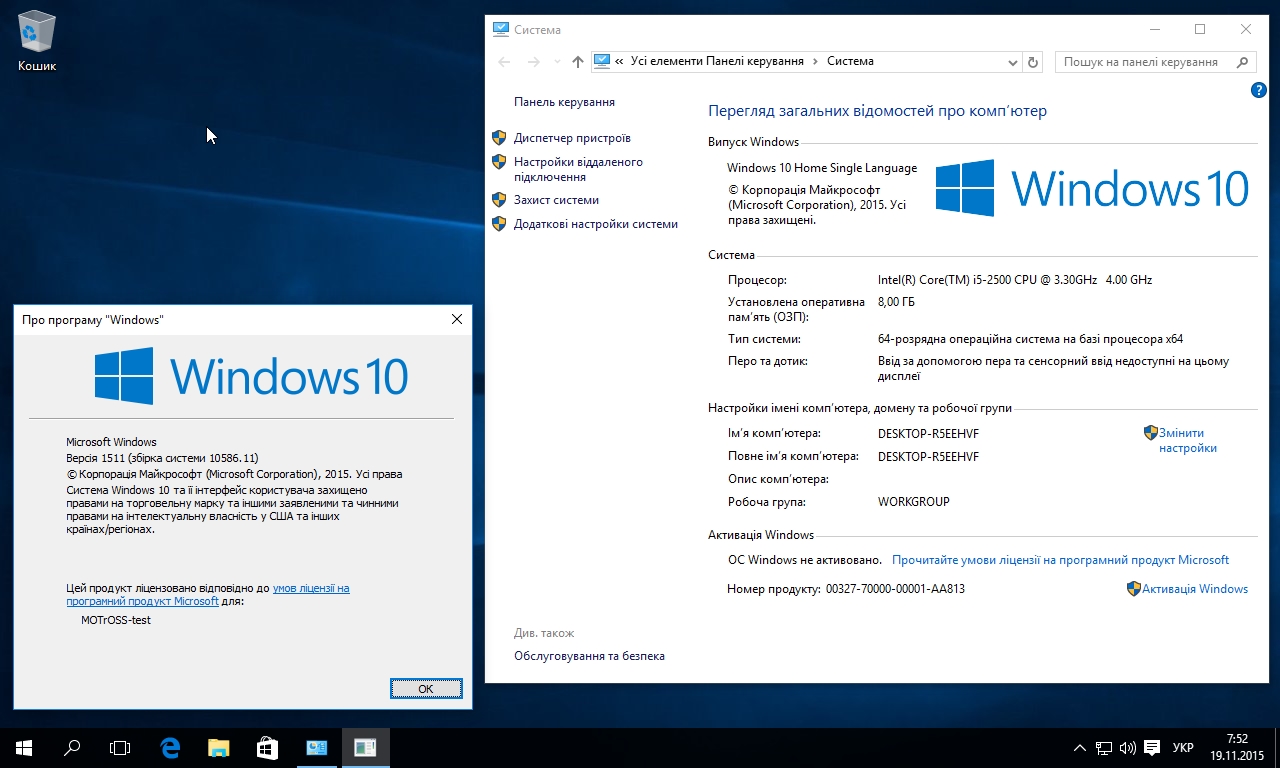Open Windows Store taskbar icon

[x=266, y=747]
